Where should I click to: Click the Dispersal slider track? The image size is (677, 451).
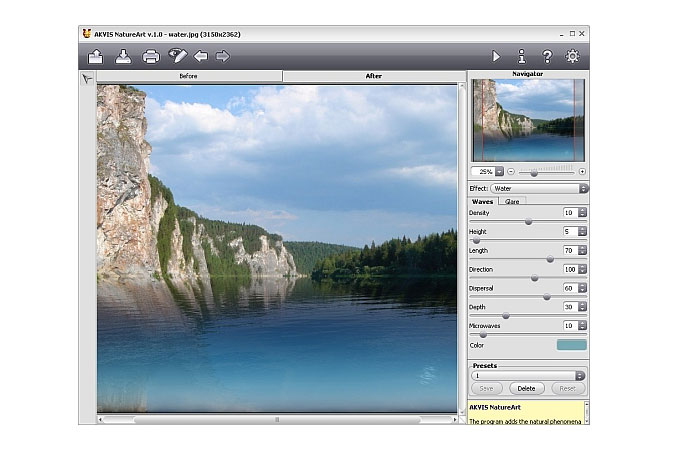coord(527,297)
